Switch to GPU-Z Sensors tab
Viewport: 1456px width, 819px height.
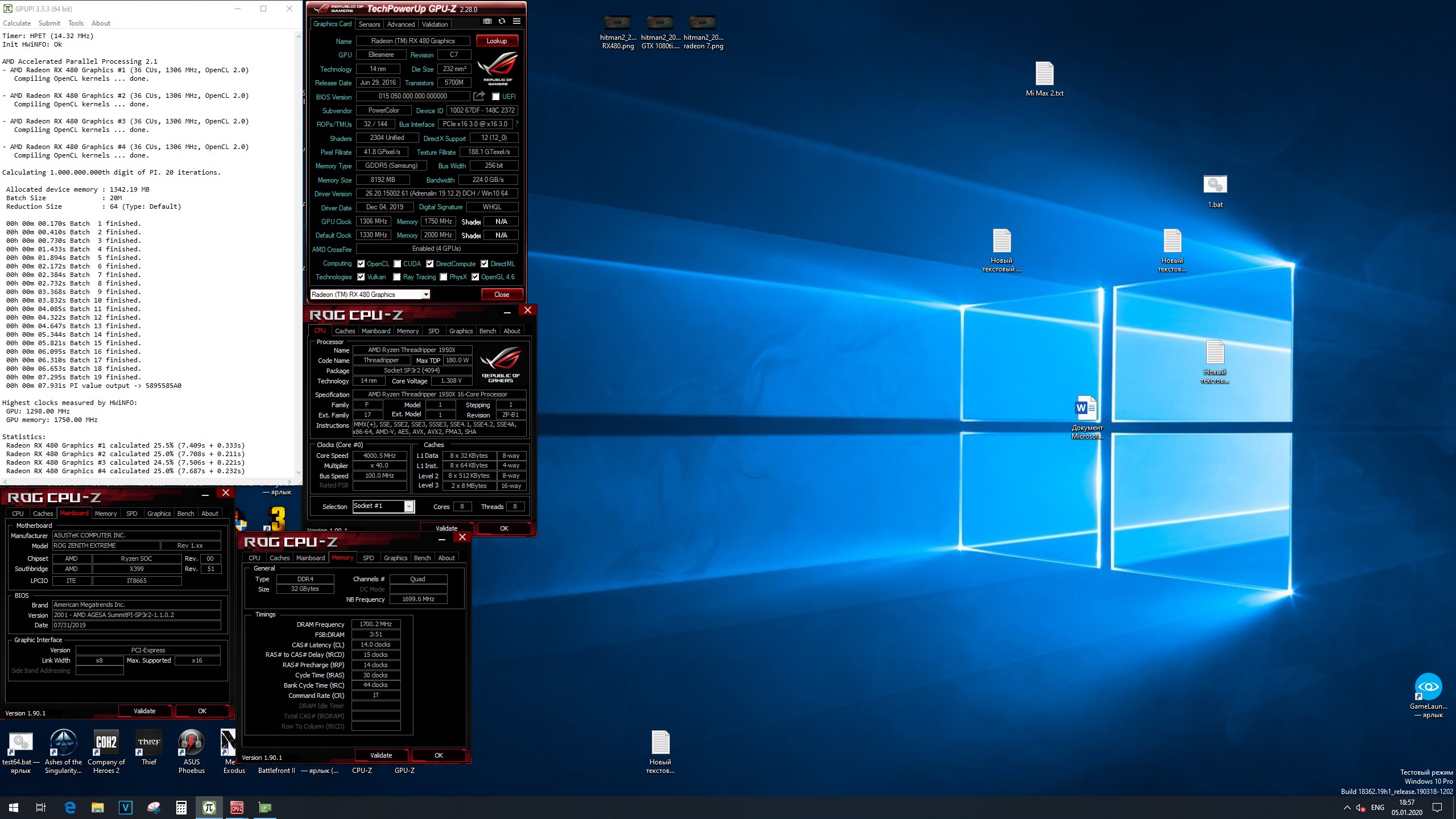tap(369, 24)
